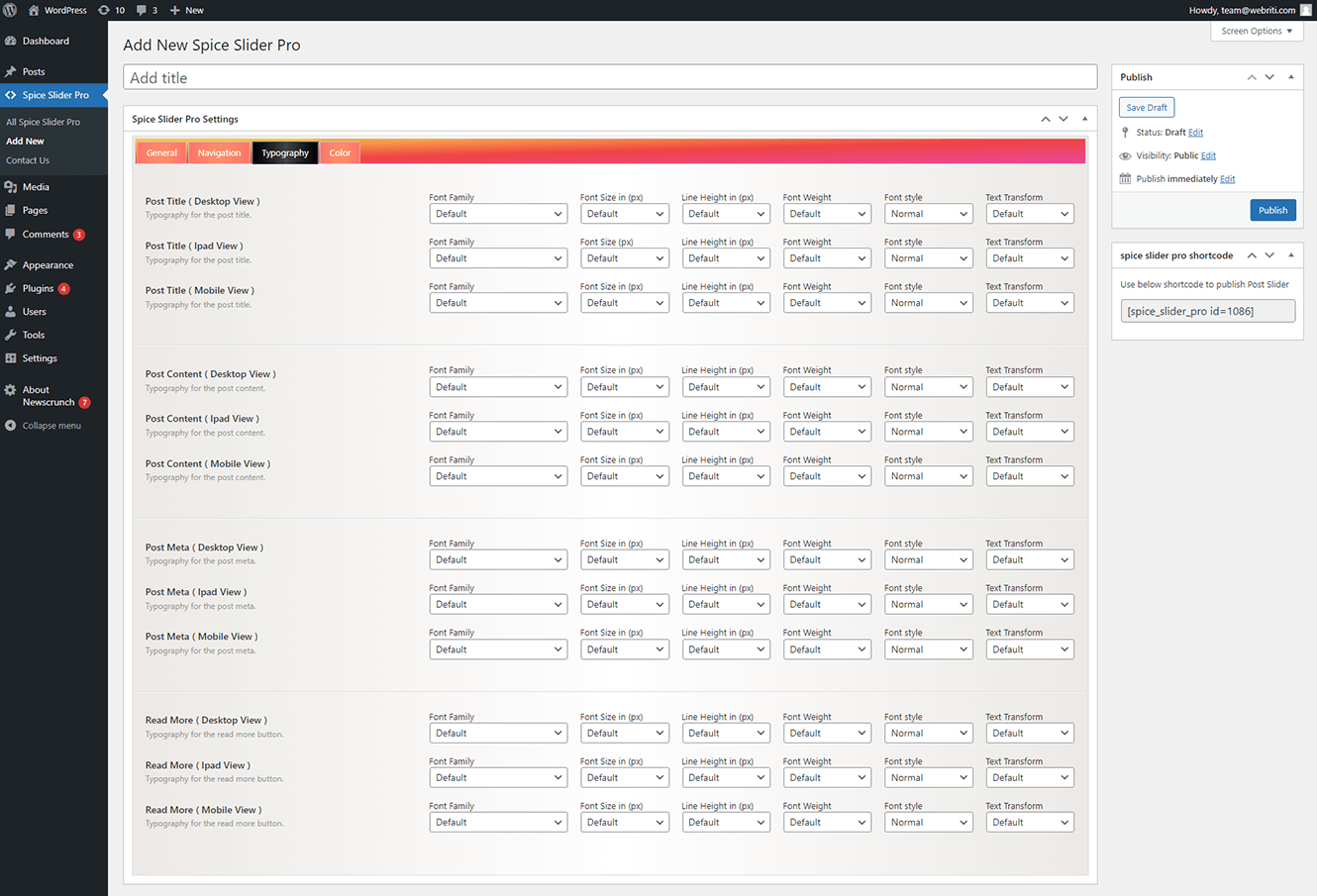Open Font Weight dropdown for Post Content Desktop
1317x896 pixels.
(827, 387)
